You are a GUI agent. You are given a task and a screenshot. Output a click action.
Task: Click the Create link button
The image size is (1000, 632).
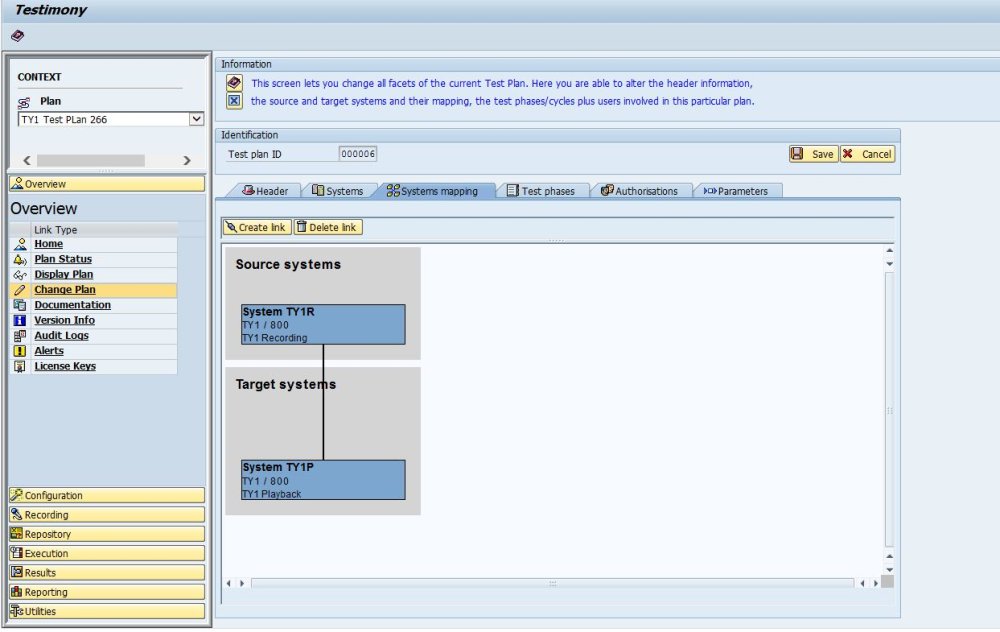(x=256, y=228)
